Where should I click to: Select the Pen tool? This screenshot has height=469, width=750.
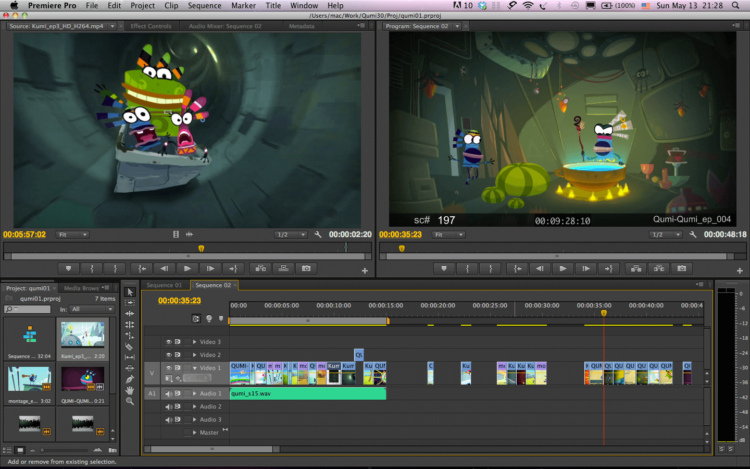click(x=130, y=379)
